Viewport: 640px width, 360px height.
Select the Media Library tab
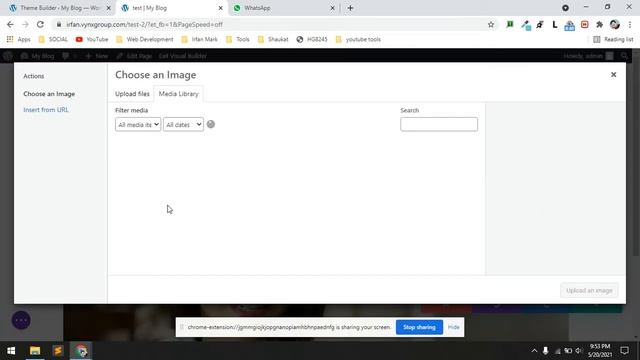tap(178, 94)
